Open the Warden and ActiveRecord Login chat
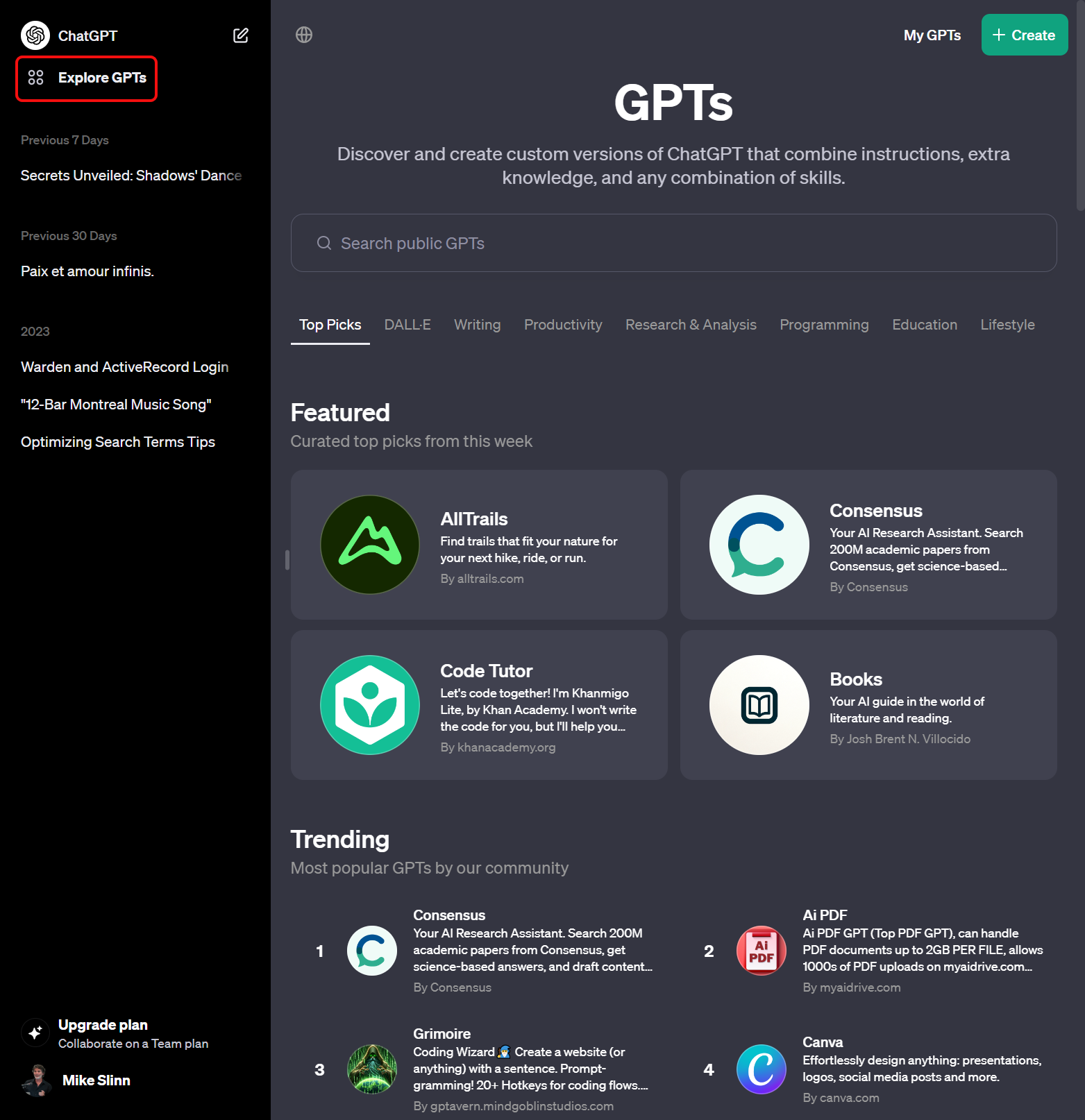 click(x=125, y=367)
